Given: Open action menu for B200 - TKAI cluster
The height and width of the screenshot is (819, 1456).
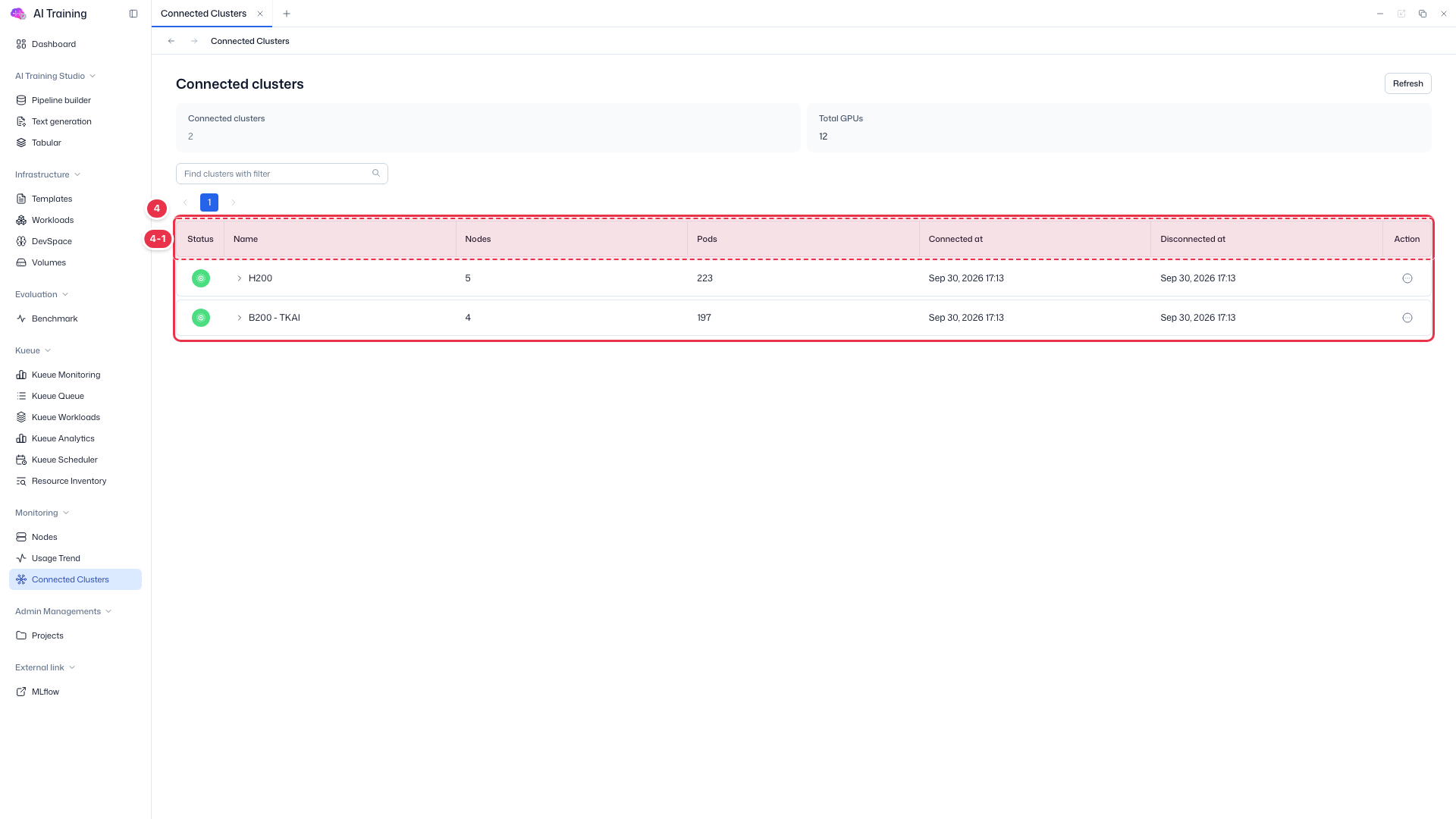Looking at the screenshot, I should tap(1407, 318).
